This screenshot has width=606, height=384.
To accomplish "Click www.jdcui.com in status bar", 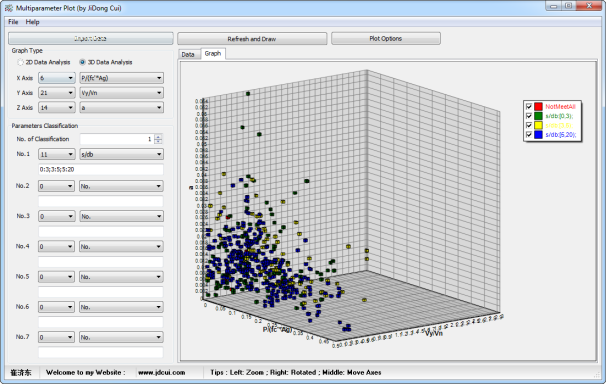I will [x=162, y=372].
